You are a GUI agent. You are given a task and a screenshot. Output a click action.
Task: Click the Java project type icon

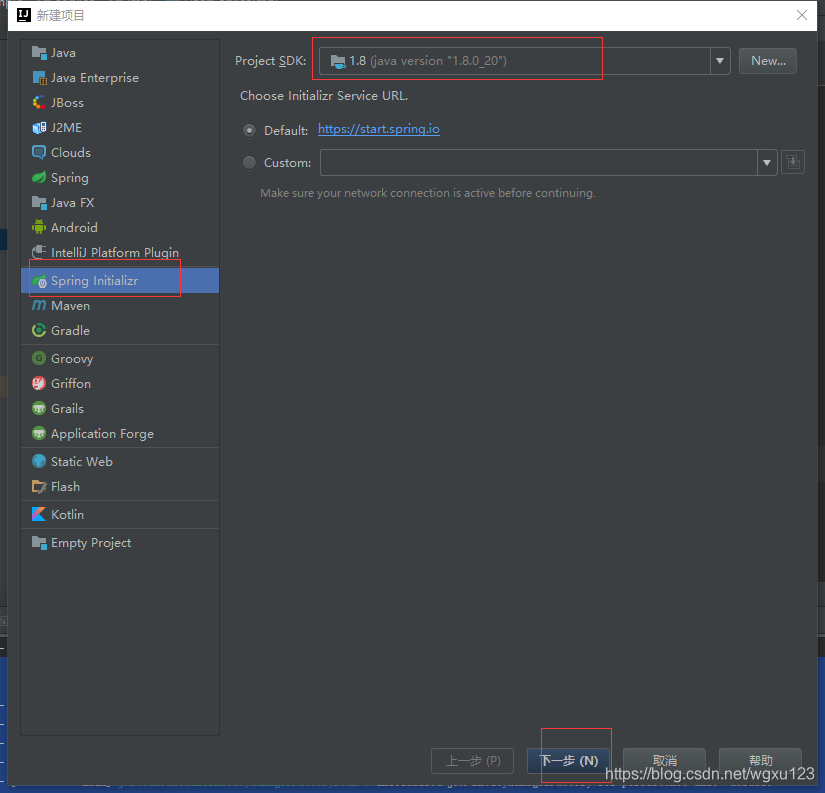39,53
